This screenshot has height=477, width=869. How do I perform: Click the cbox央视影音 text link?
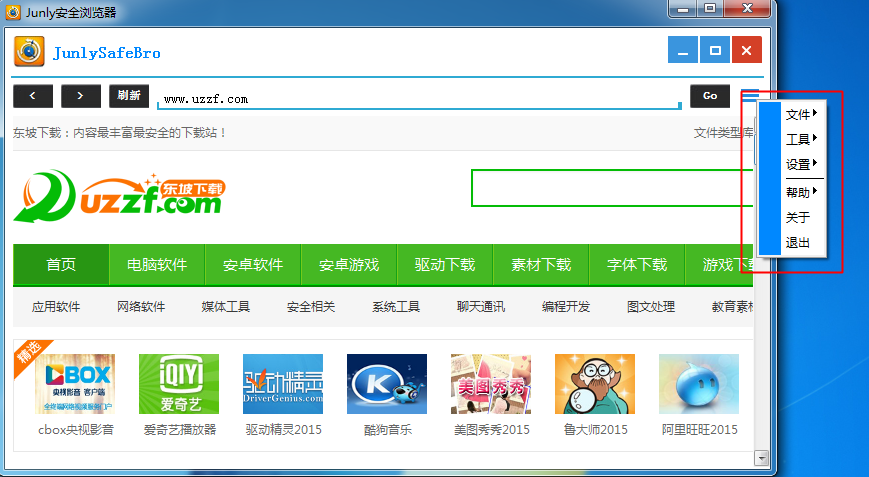(76, 430)
